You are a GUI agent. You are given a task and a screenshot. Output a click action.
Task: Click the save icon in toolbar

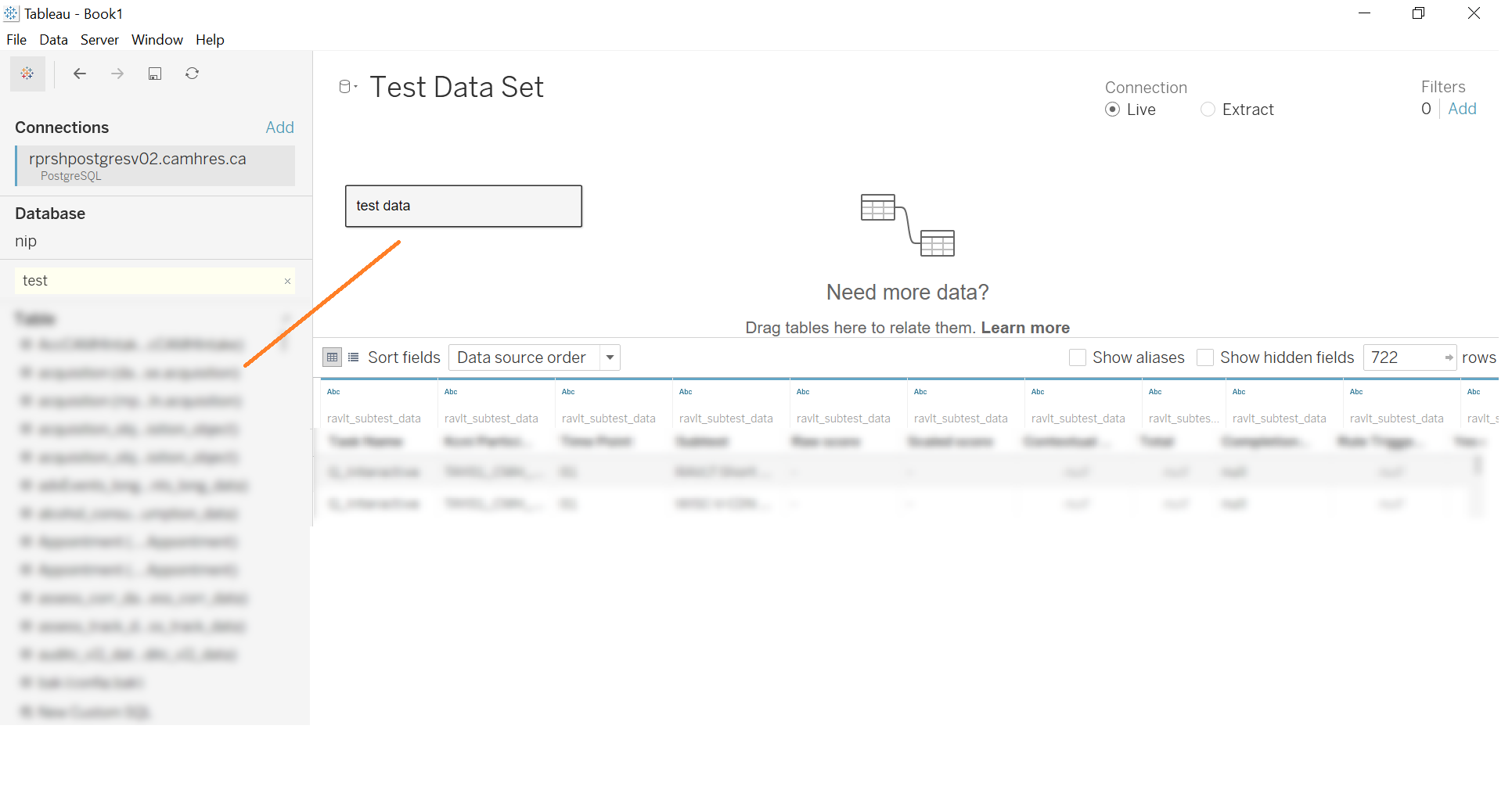coord(155,74)
